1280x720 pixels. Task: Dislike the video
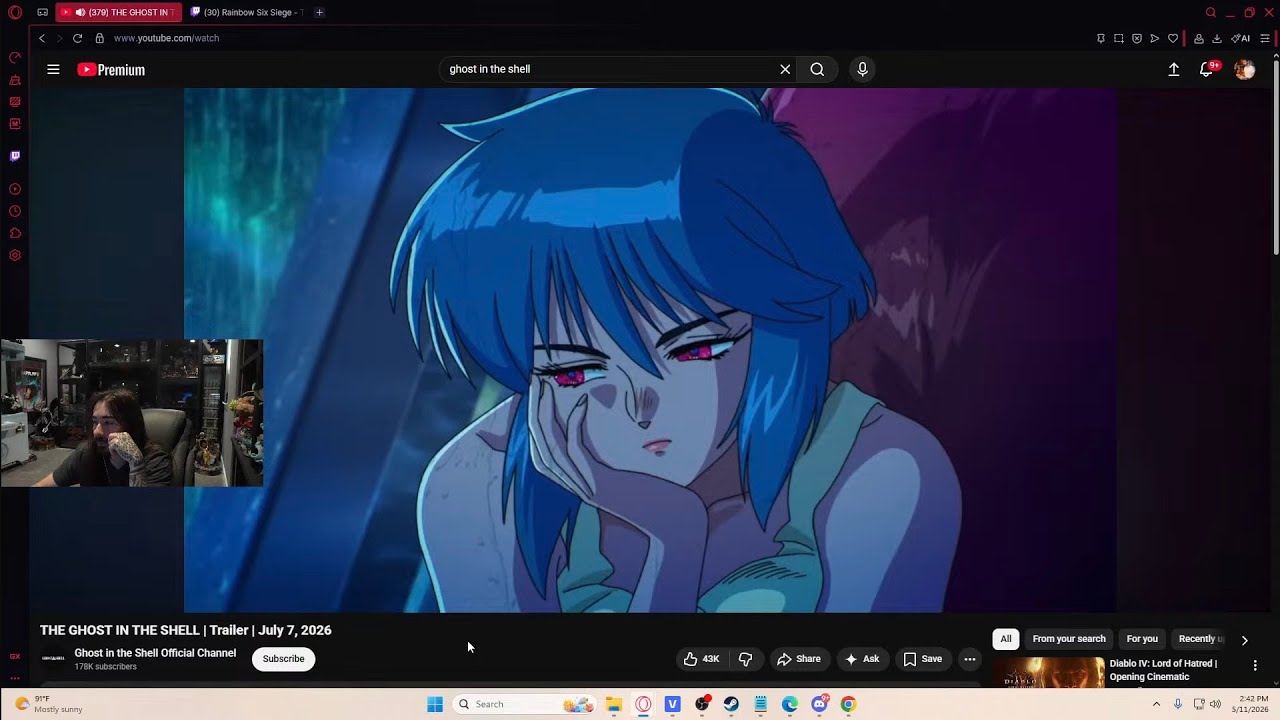click(745, 659)
